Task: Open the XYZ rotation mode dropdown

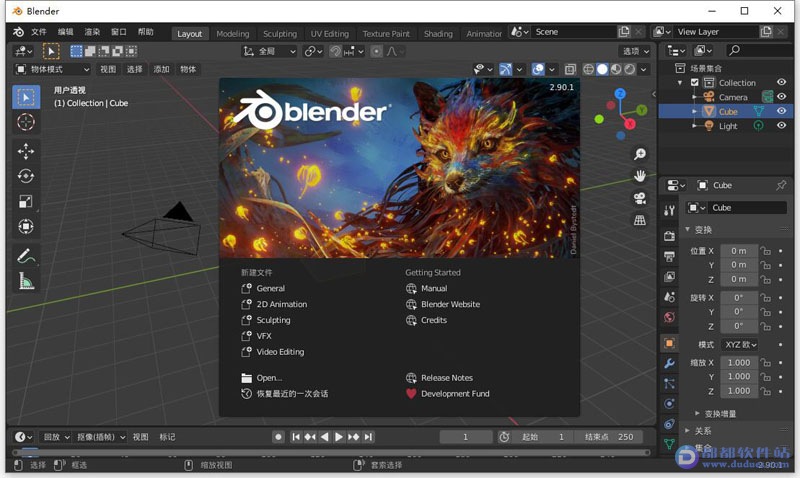Action: coord(741,345)
